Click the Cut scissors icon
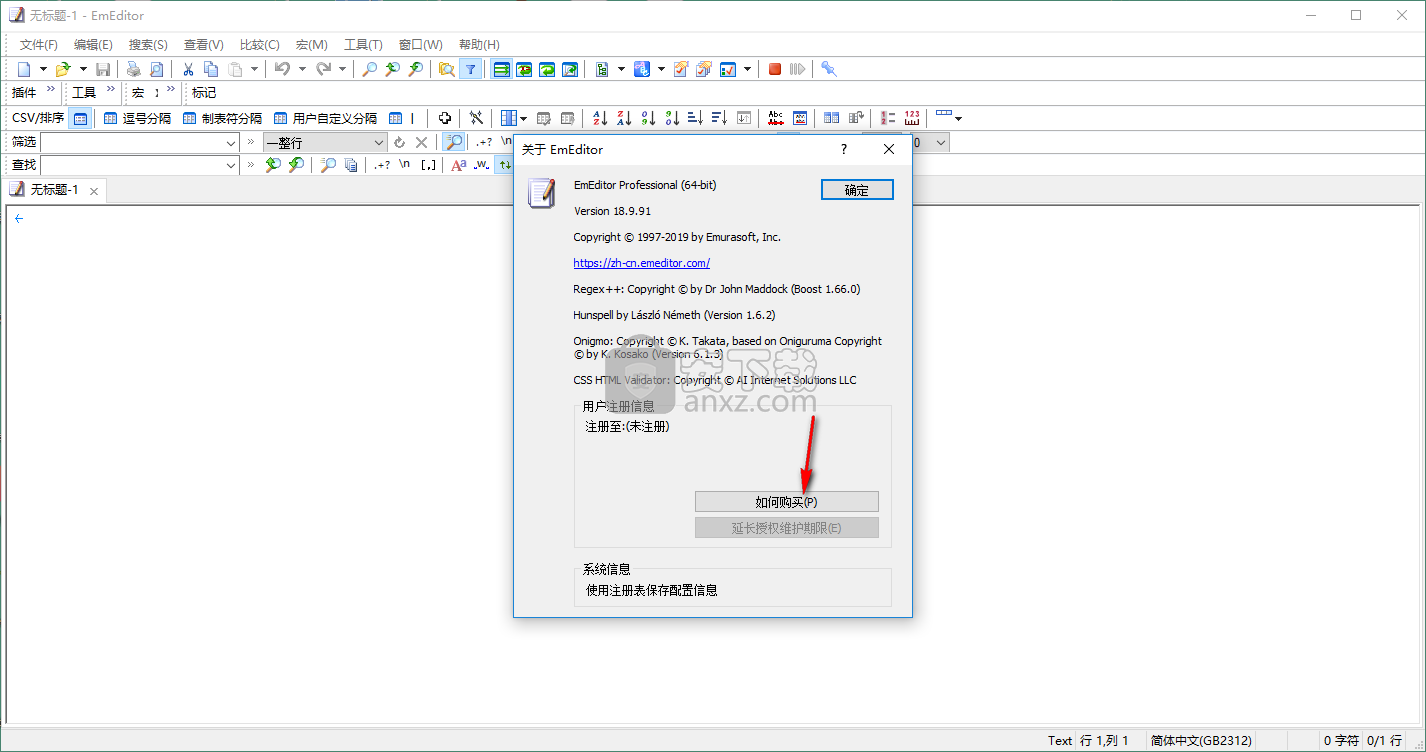This screenshot has height=752, width=1426. (x=187, y=69)
